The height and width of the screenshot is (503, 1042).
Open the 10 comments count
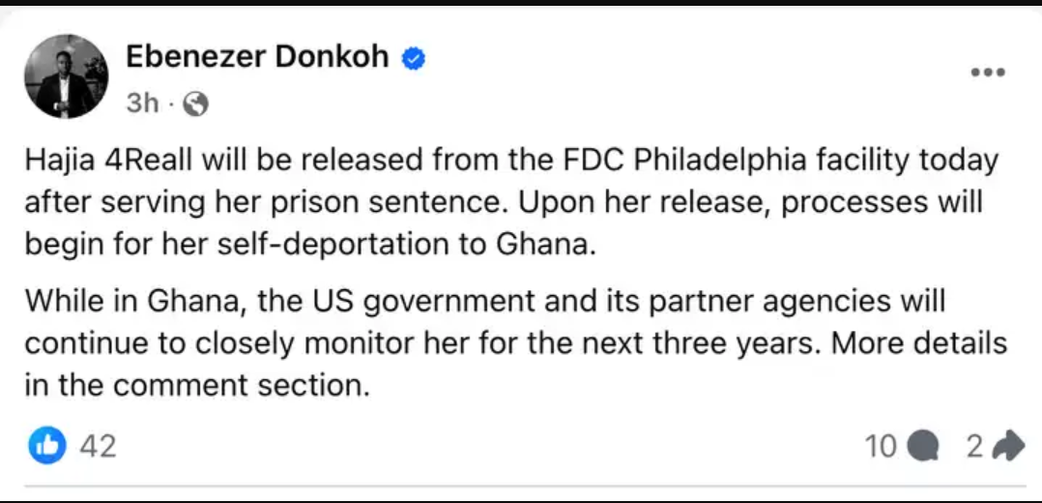pyautogui.click(x=881, y=447)
